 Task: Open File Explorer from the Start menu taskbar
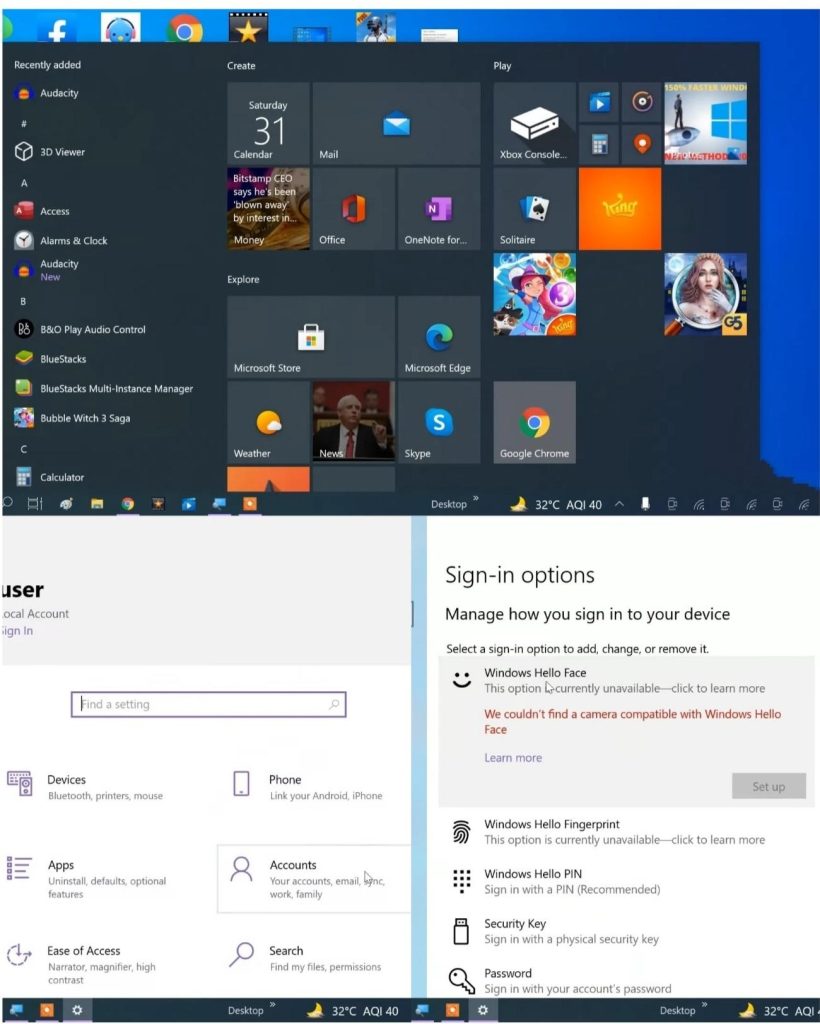pyautogui.click(x=97, y=504)
